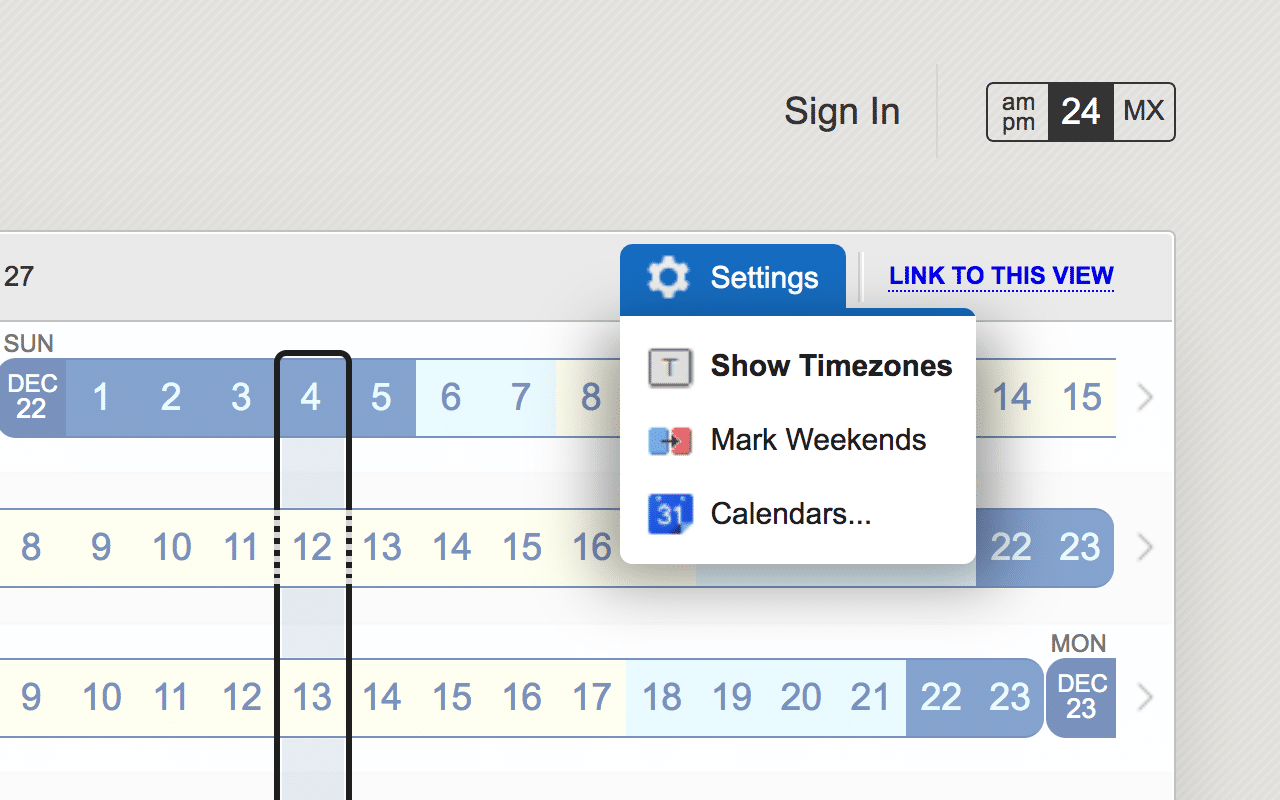Expand the second row's right chevron
Screen dimensions: 1280x800
tap(1146, 548)
